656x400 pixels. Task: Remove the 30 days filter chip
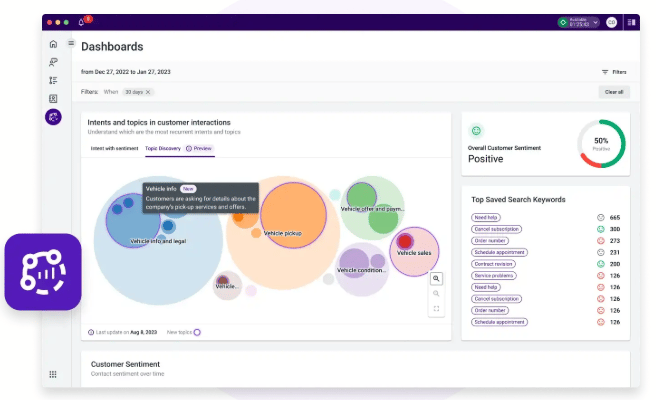tap(148, 92)
